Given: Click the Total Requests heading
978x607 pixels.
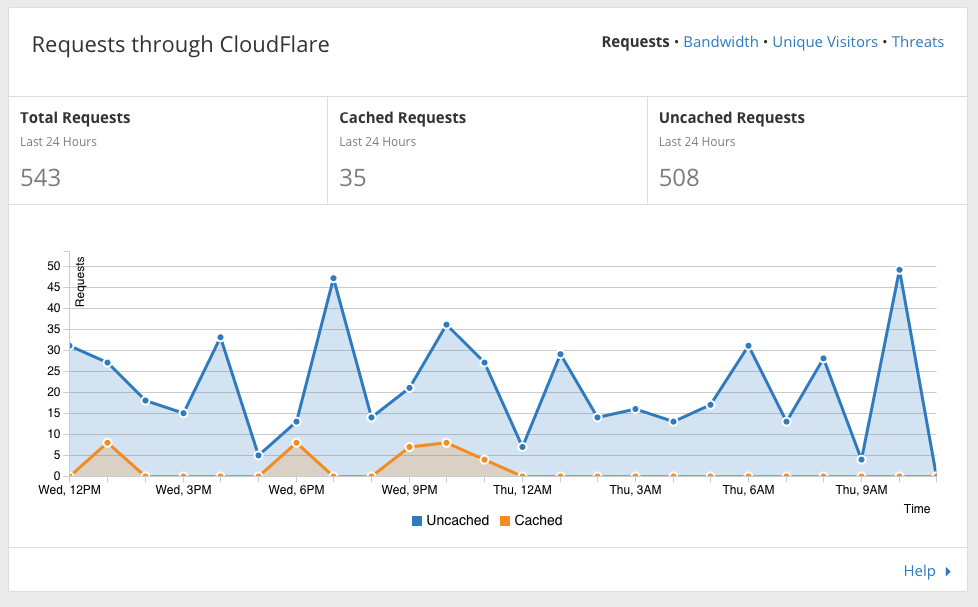Looking at the screenshot, I should (x=75, y=118).
